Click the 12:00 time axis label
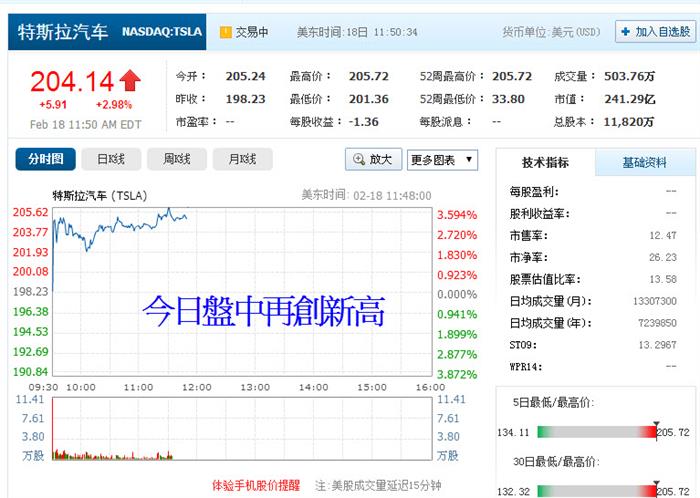Viewport: 700px width, 498px height. coord(196,387)
